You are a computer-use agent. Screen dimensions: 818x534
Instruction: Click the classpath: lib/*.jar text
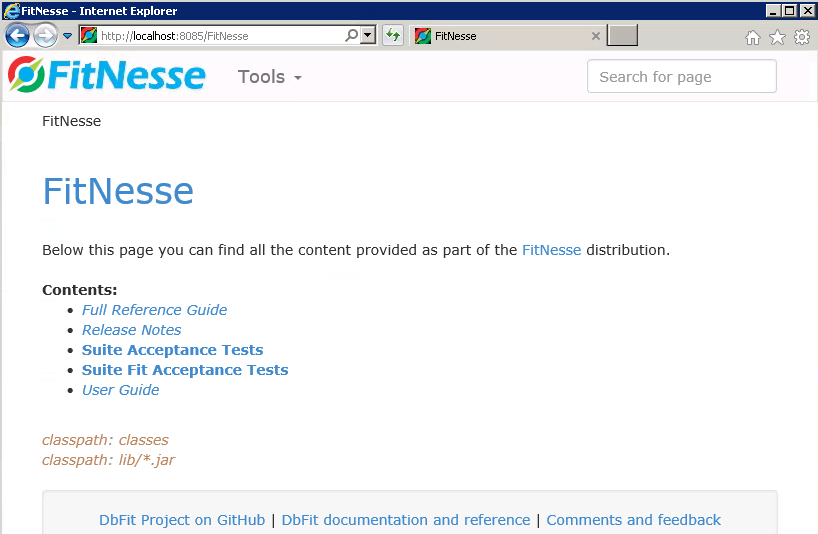point(109,460)
